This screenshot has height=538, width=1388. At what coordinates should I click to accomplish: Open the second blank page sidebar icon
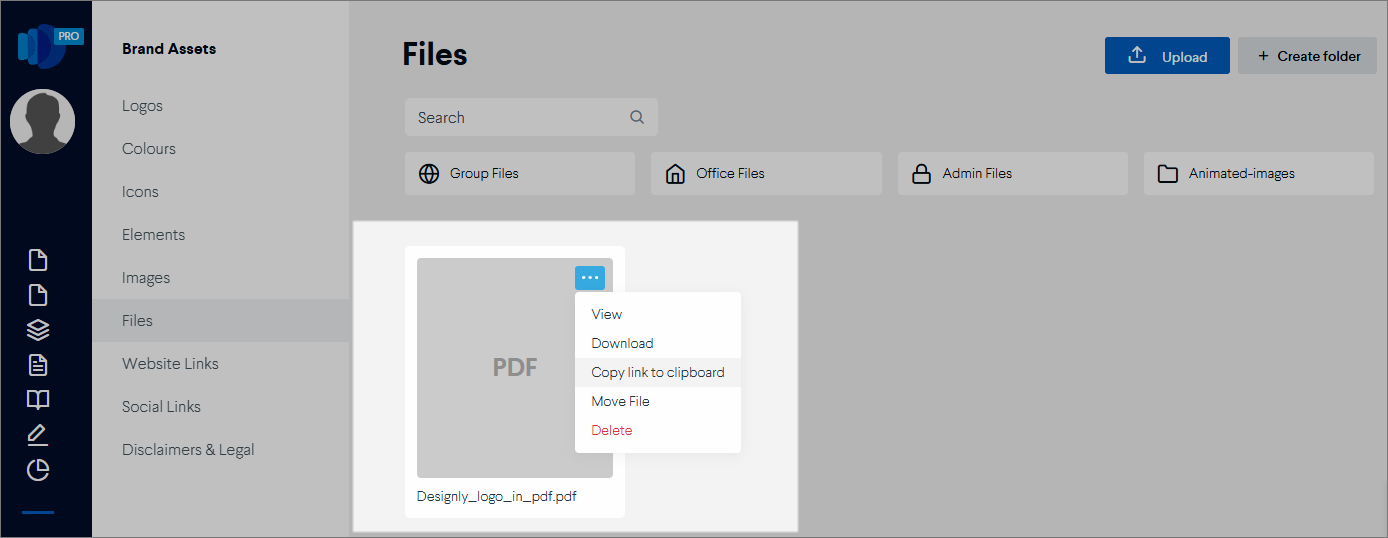tap(38, 295)
